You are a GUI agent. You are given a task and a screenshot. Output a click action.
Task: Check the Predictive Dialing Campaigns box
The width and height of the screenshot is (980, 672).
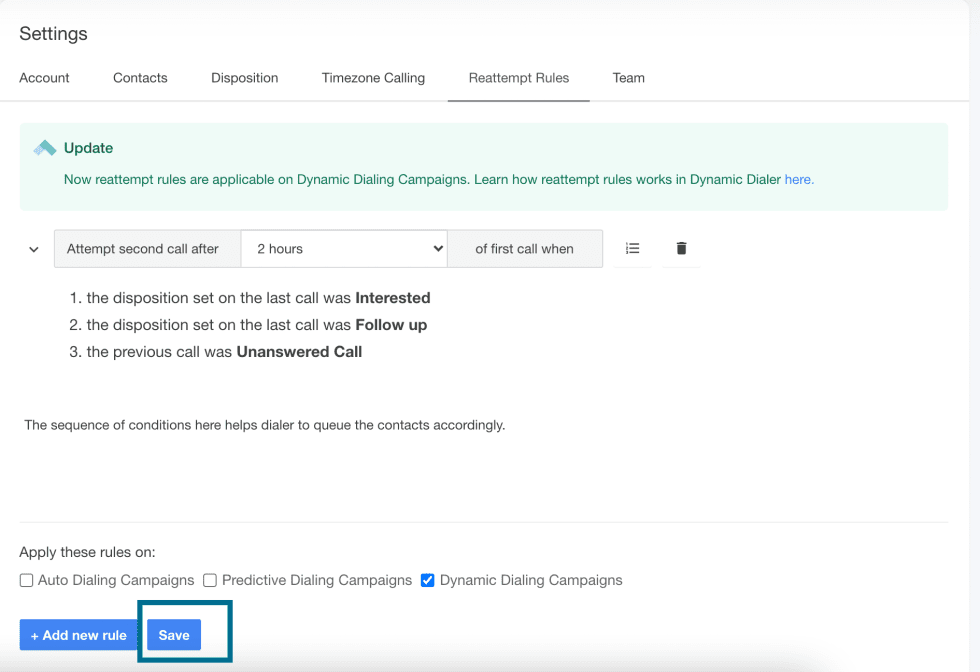[210, 580]
